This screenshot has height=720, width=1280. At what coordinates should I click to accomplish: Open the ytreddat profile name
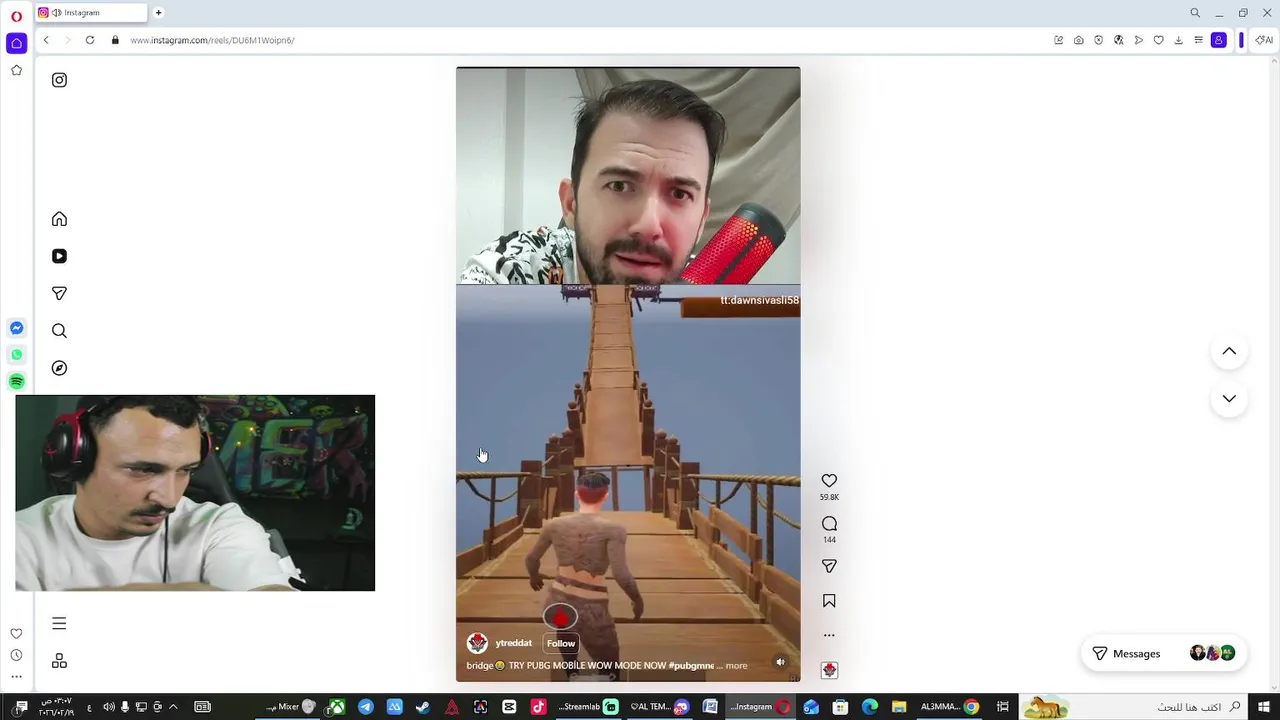coord(514,643)
